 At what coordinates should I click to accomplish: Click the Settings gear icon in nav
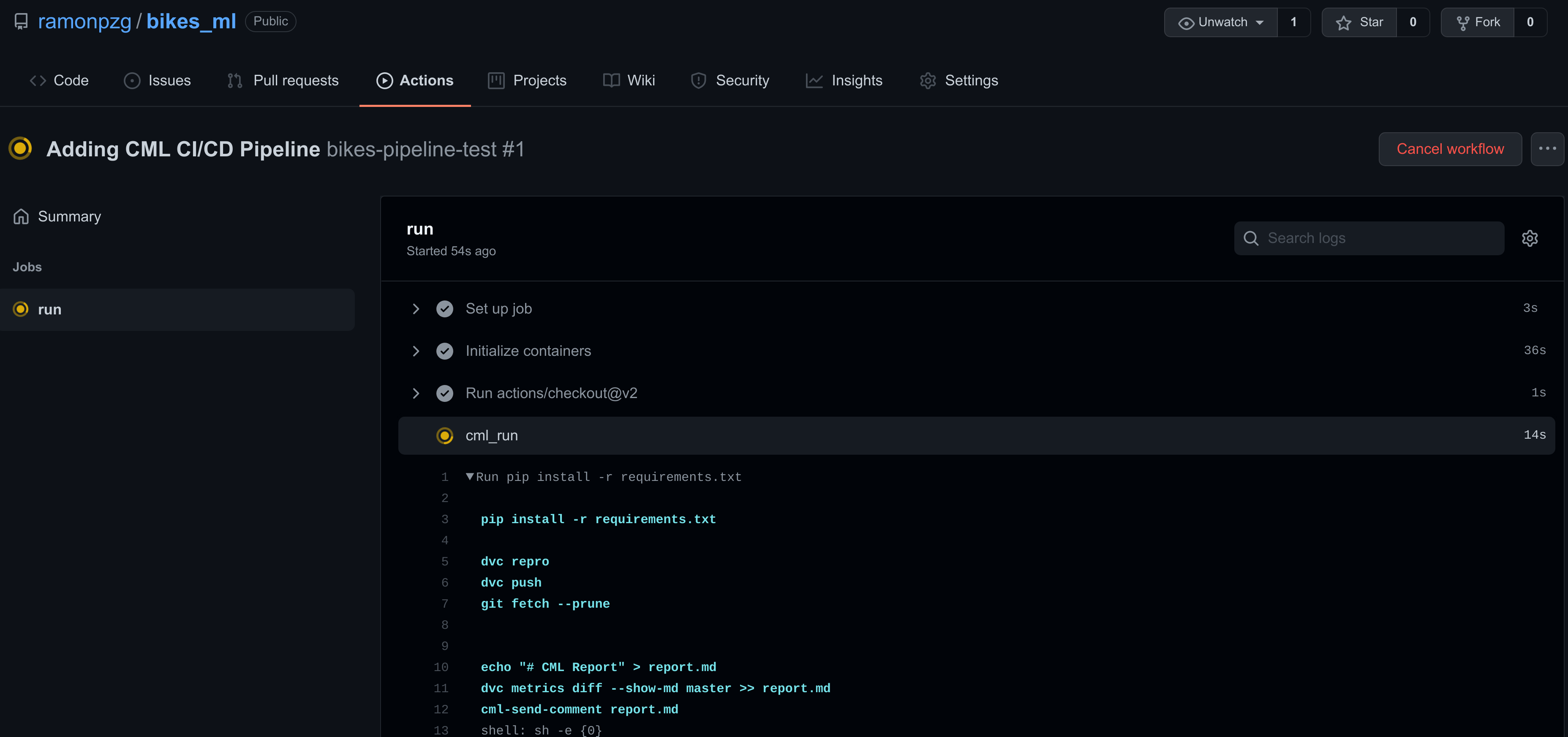click(928, 80)
